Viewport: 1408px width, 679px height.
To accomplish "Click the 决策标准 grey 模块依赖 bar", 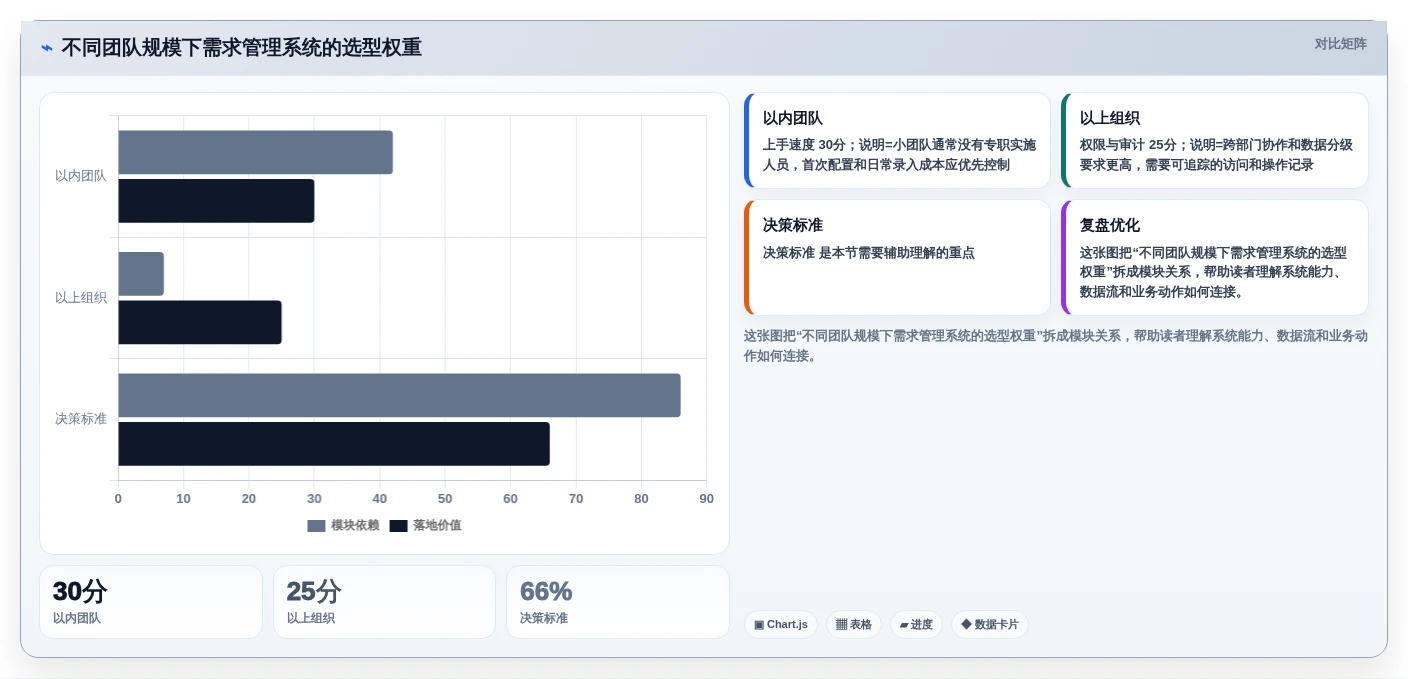I will (x=399, y=395).
